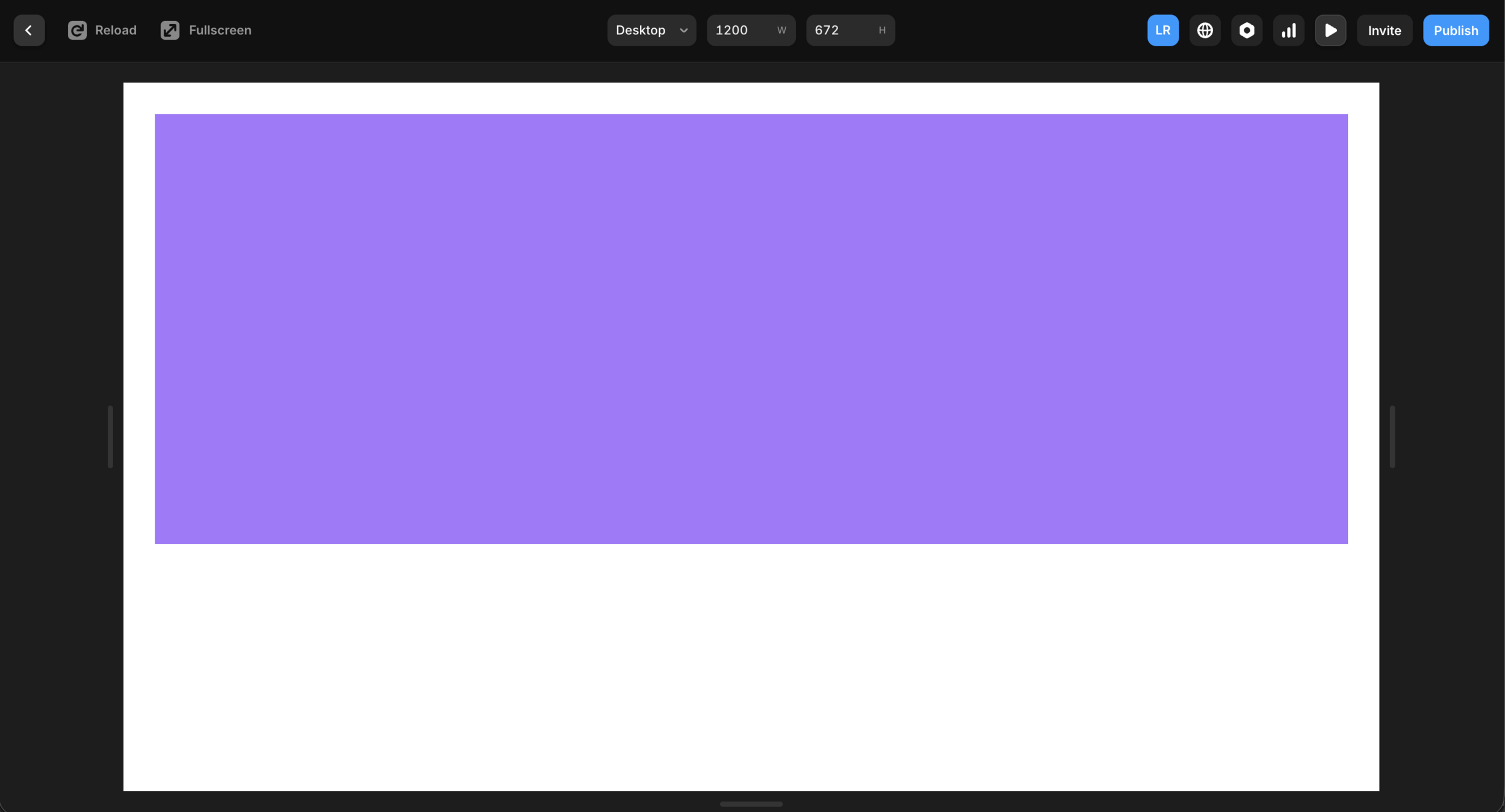Click the left preview resize handle
The width and height of the screenshot is (1505, 812).
tap(110, 436)
